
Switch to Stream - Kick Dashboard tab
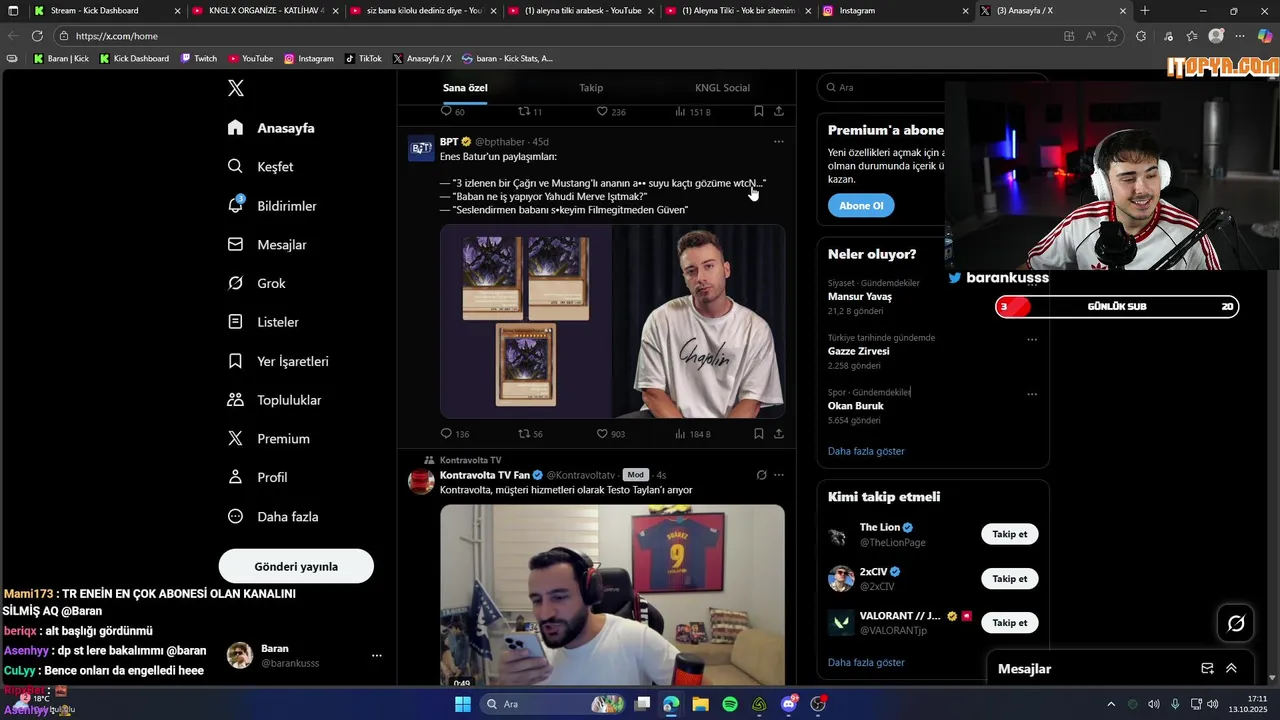click(106, 11)
